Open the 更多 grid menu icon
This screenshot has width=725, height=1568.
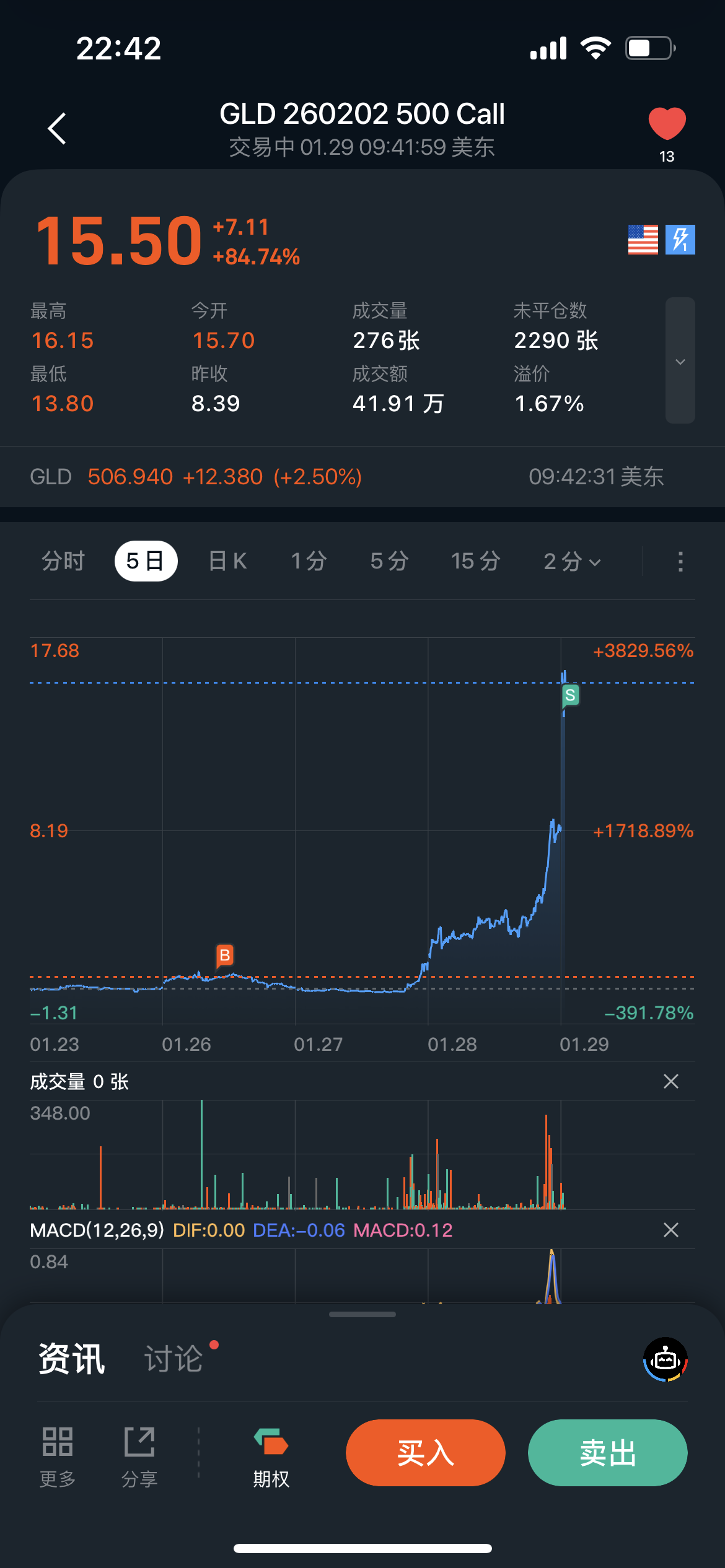(58, 1442)
